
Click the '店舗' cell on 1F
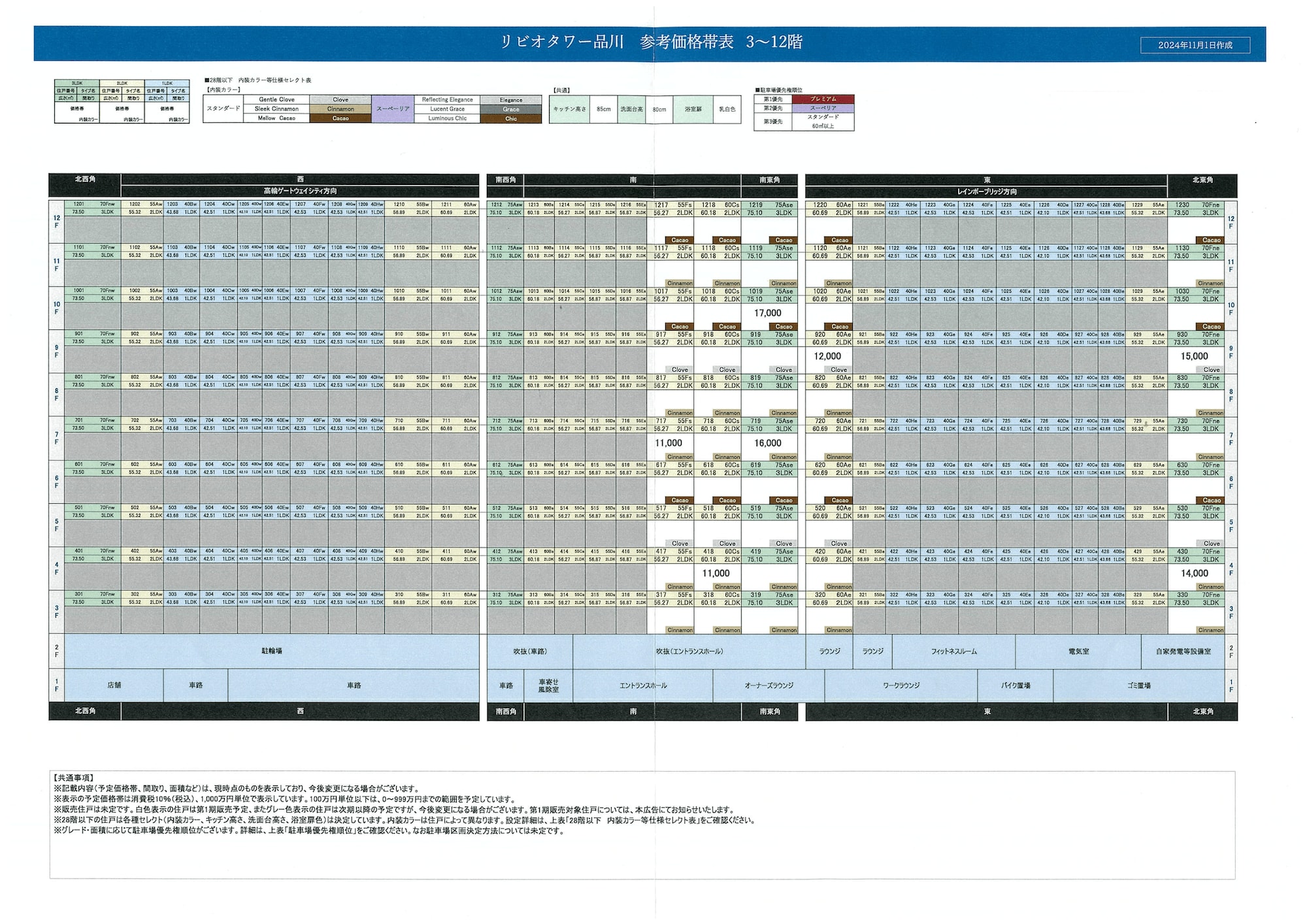pyautogui.click(x=114, y=685)
